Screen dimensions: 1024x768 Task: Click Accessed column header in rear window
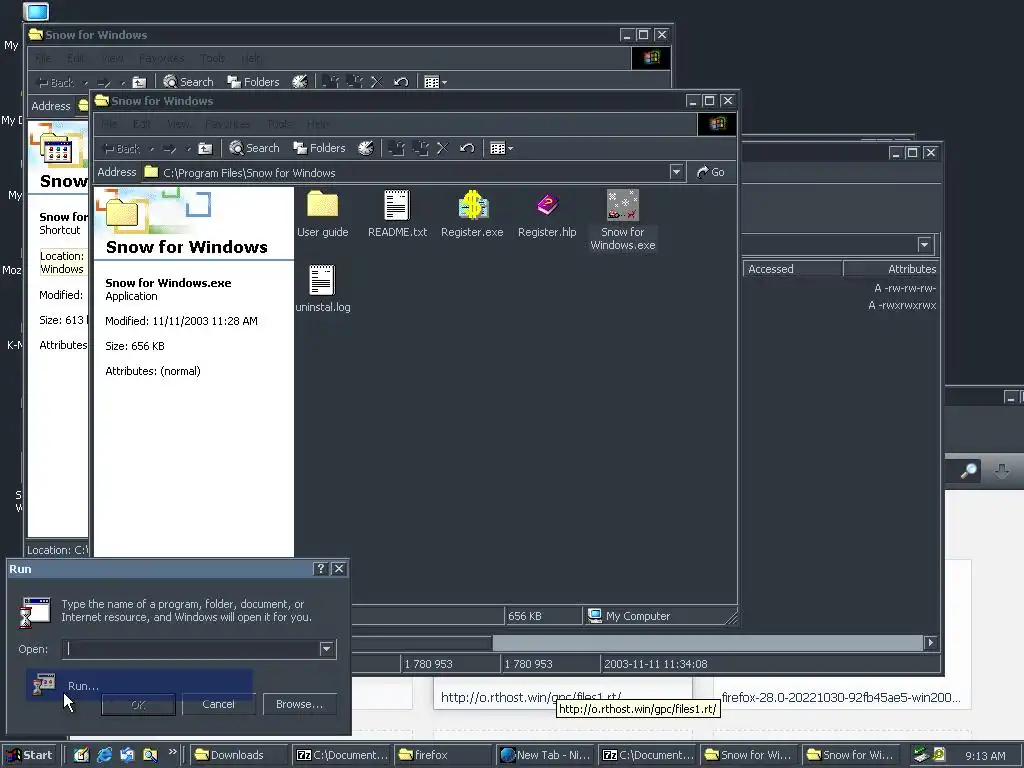click(x=792, y=269)
